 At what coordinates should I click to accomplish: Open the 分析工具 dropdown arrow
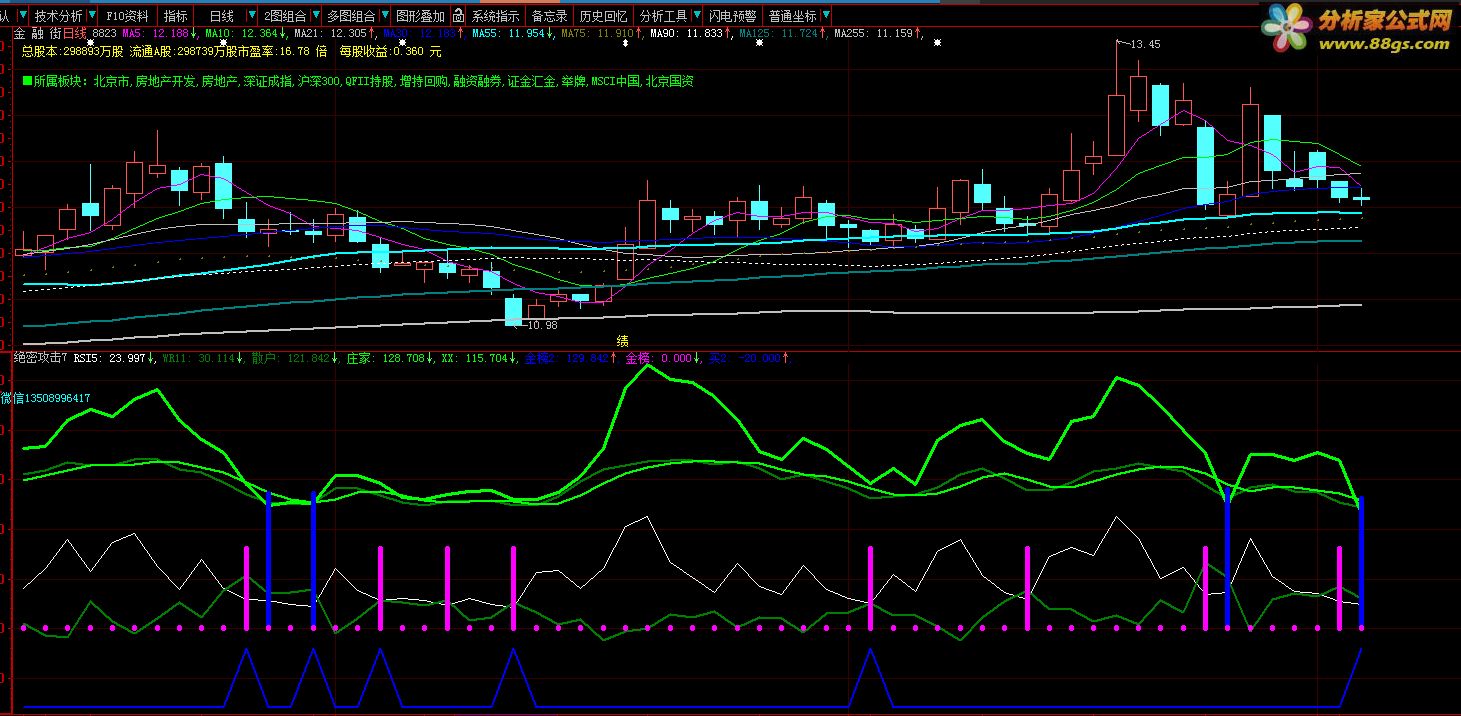[x=696, y=16]
